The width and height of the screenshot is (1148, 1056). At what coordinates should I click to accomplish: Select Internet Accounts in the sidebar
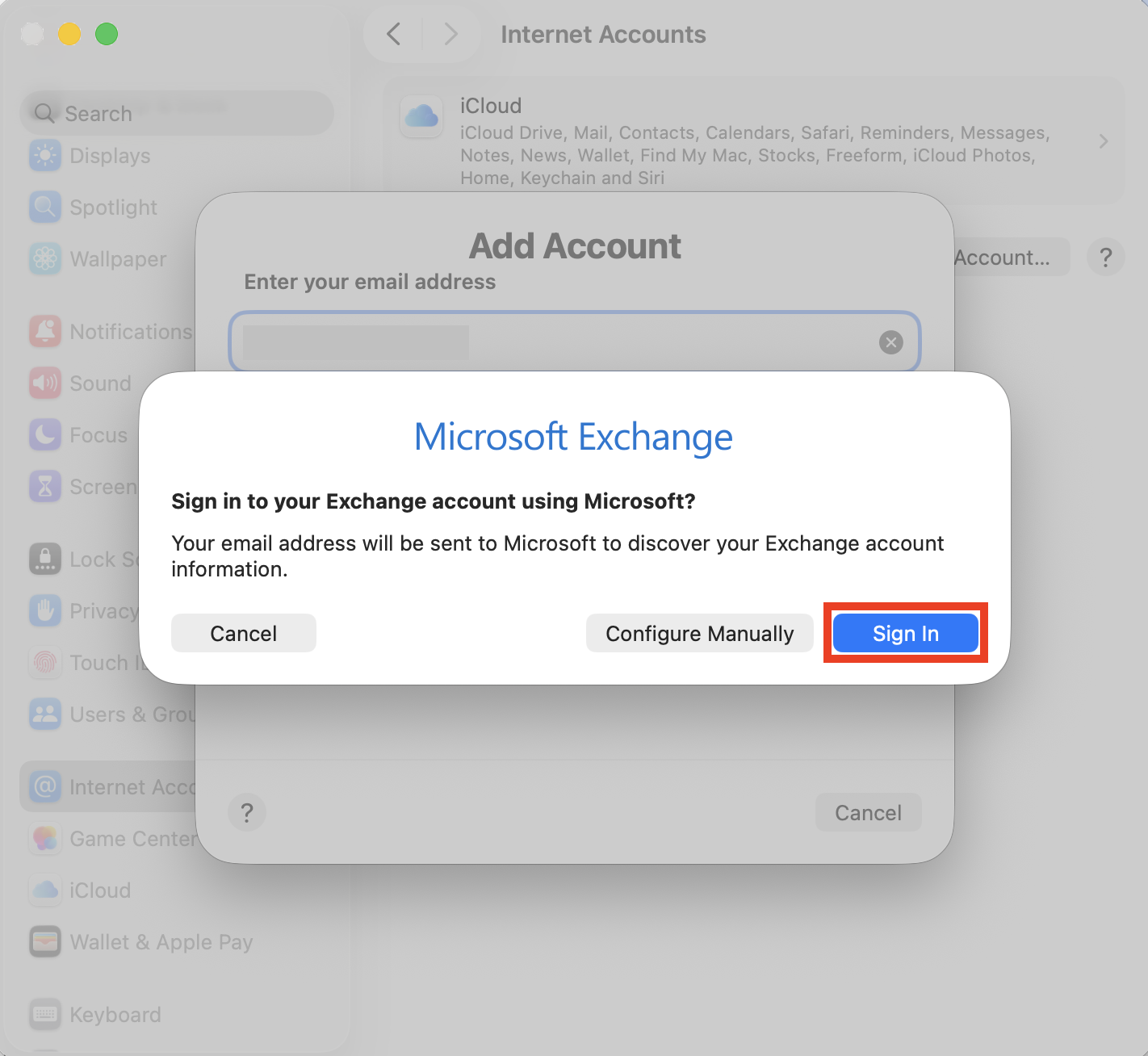coord(45,786)
